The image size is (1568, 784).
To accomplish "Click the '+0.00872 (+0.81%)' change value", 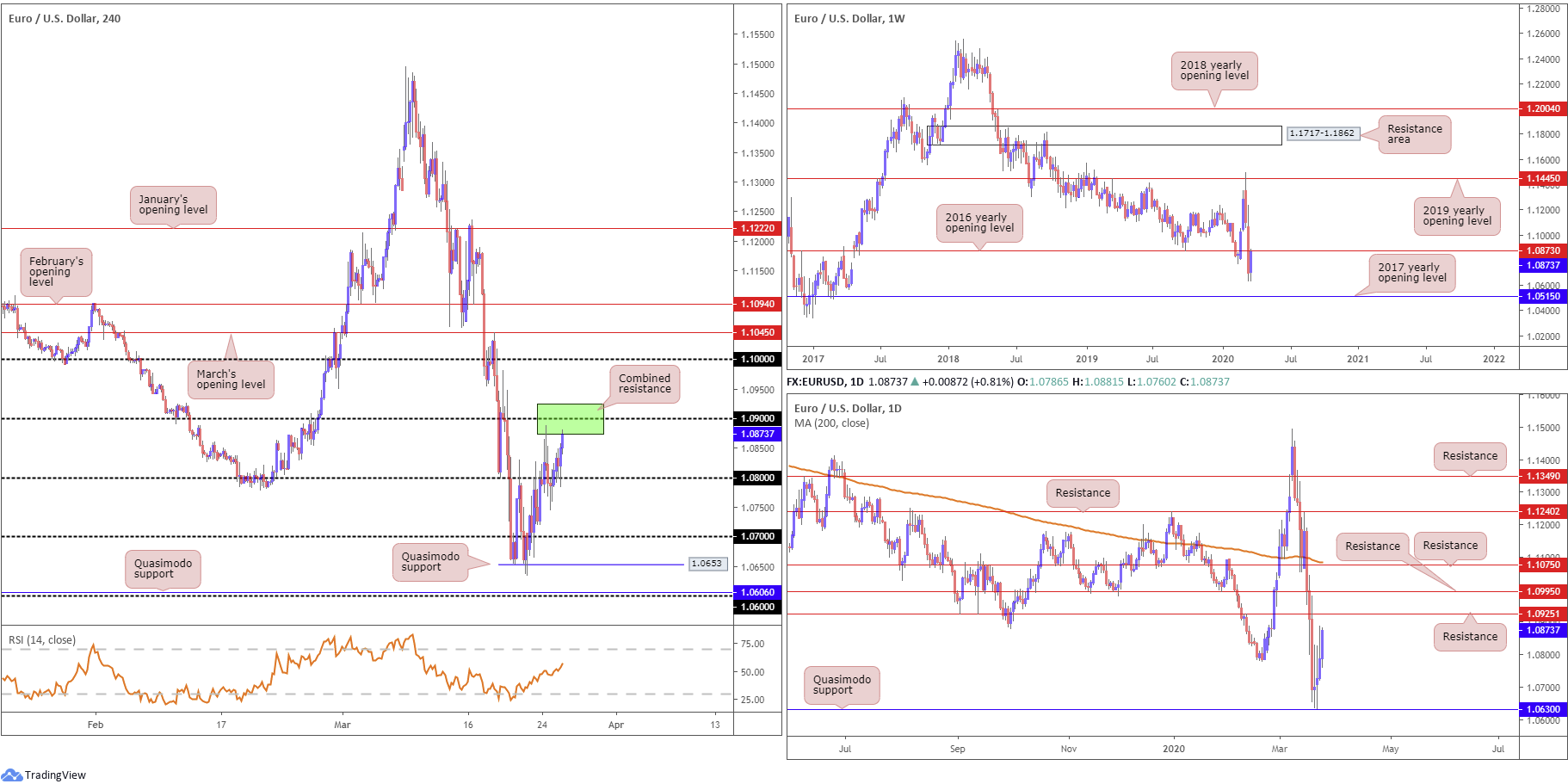I will (x=968, y=382).
